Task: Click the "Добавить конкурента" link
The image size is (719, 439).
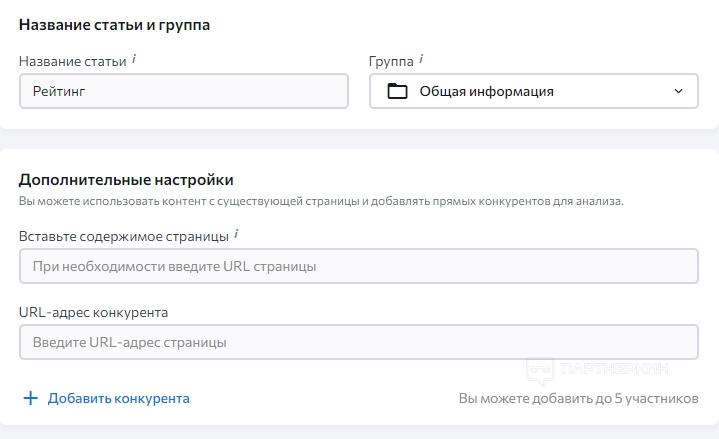Action: (118, 398)
